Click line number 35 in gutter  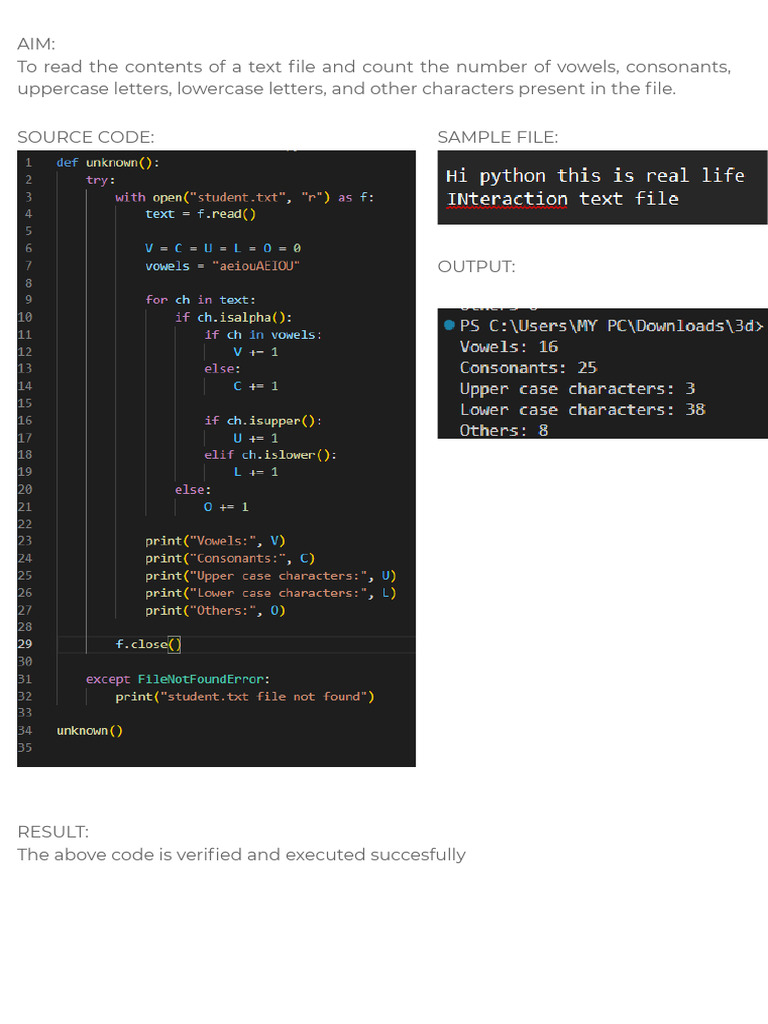pyautogui.click(x=25, y=747)
